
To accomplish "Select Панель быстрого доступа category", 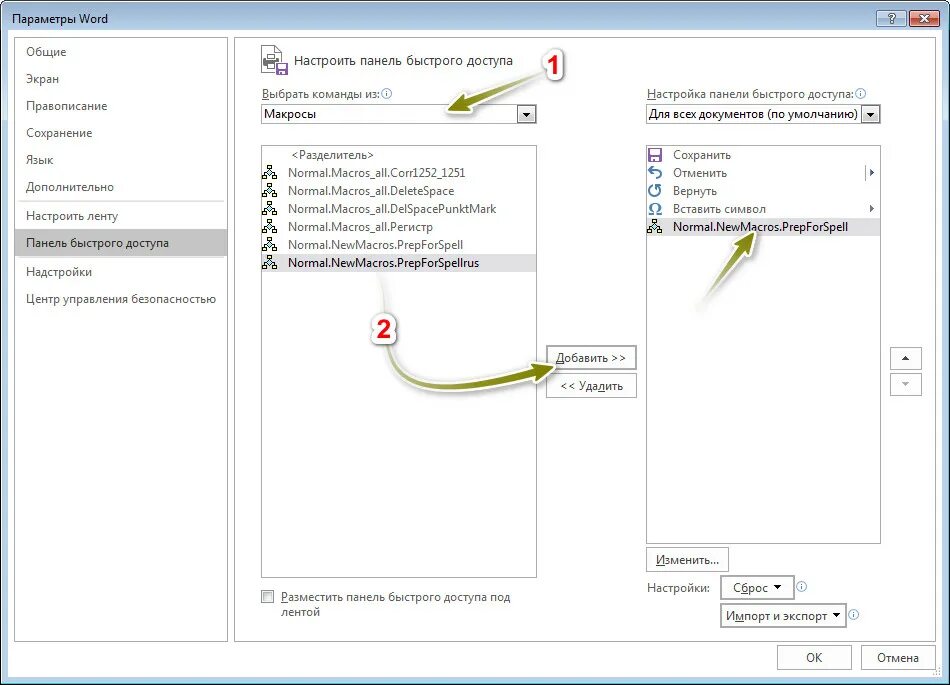I will (121, 243).
